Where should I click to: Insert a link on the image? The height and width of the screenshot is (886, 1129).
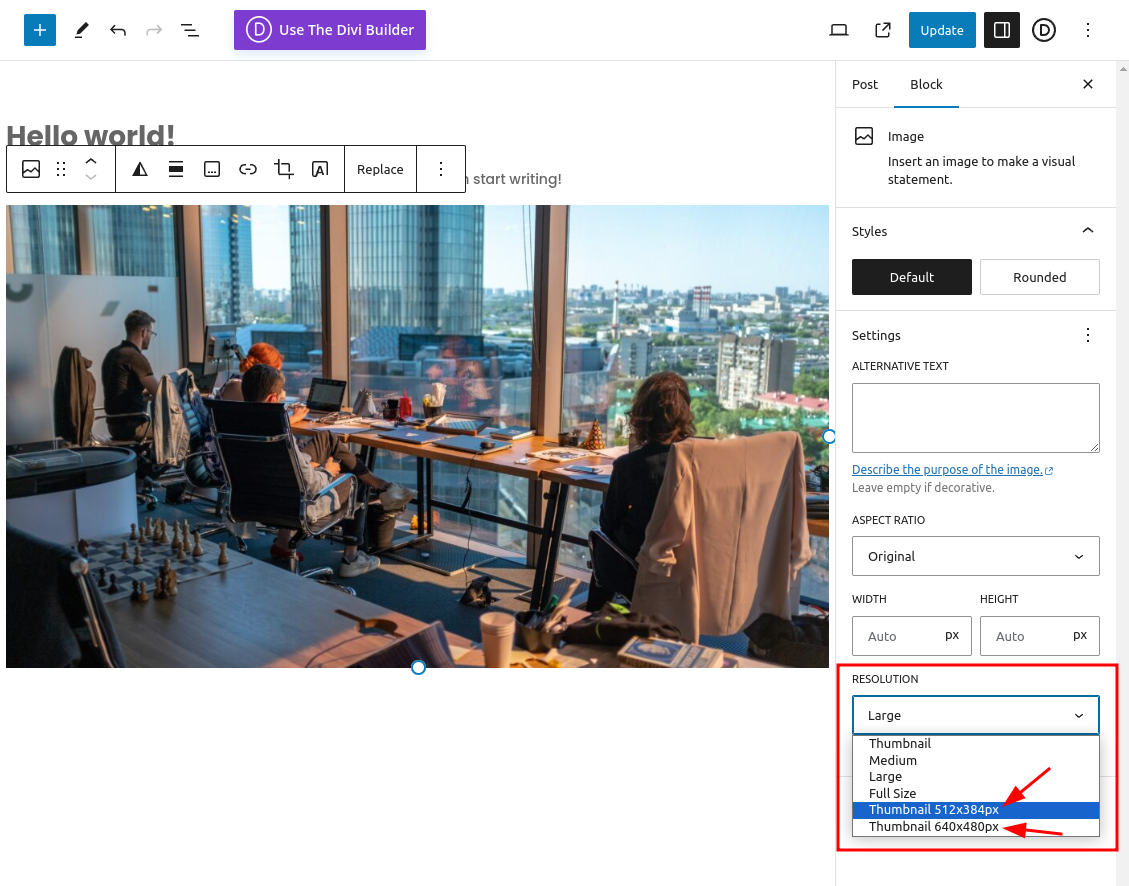[248, 169]
